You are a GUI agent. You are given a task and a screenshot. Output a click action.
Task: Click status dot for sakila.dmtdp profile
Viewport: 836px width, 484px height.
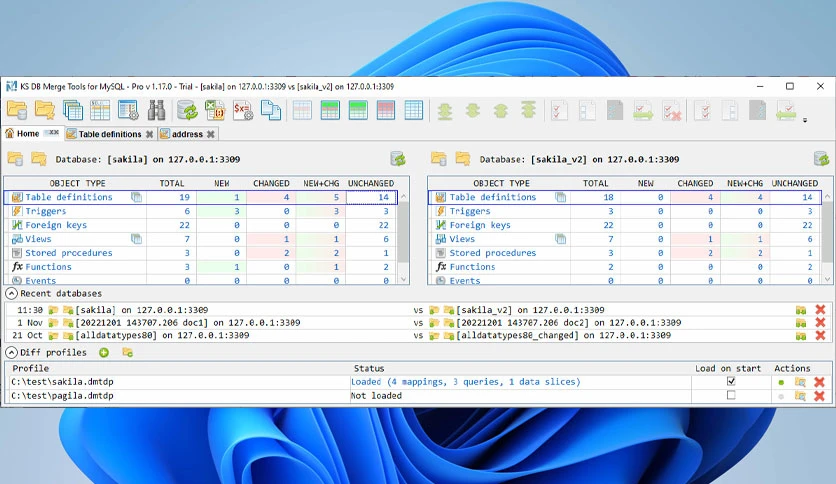[781, 382]
